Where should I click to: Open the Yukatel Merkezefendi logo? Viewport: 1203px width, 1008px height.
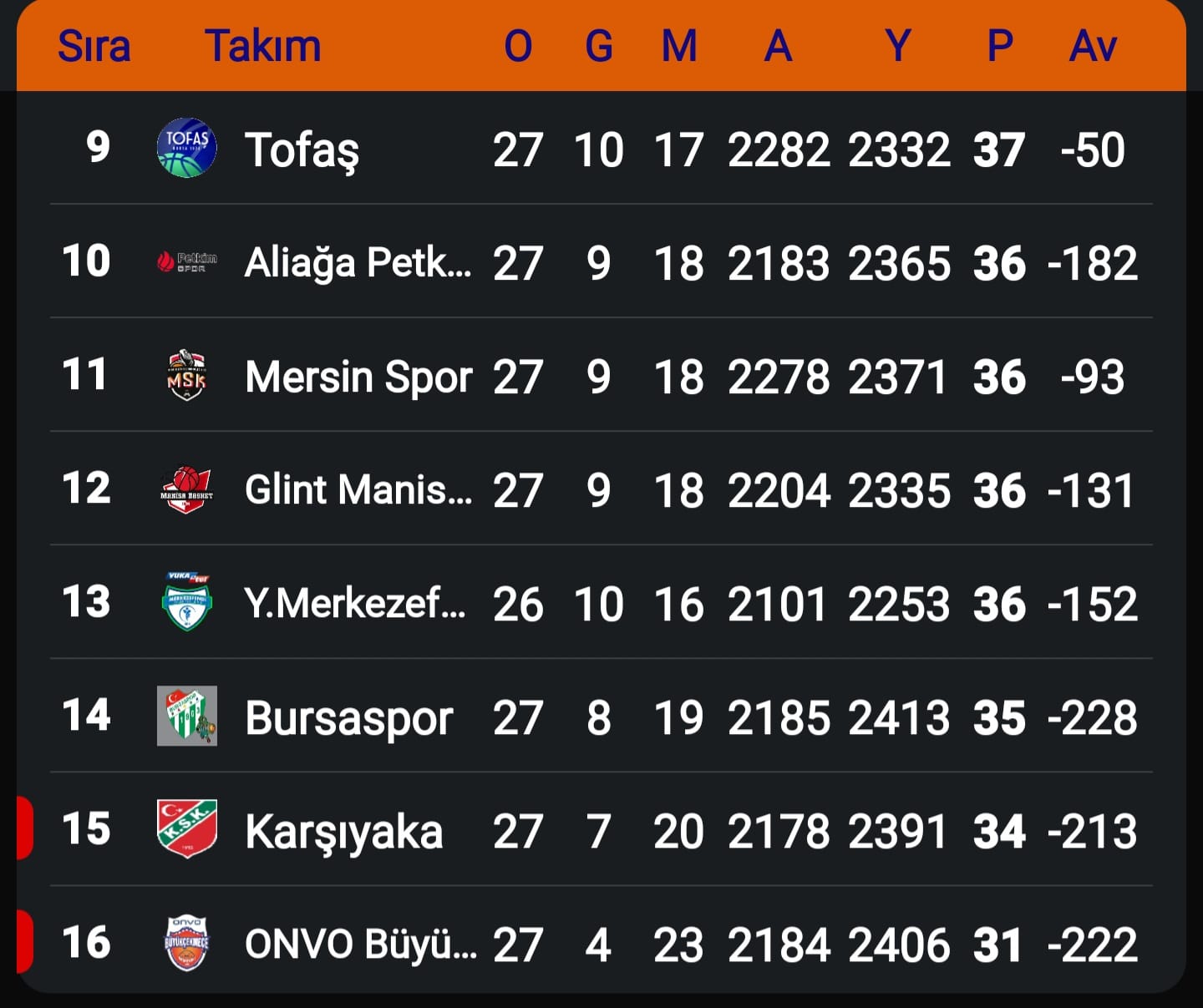coord(187,602)
